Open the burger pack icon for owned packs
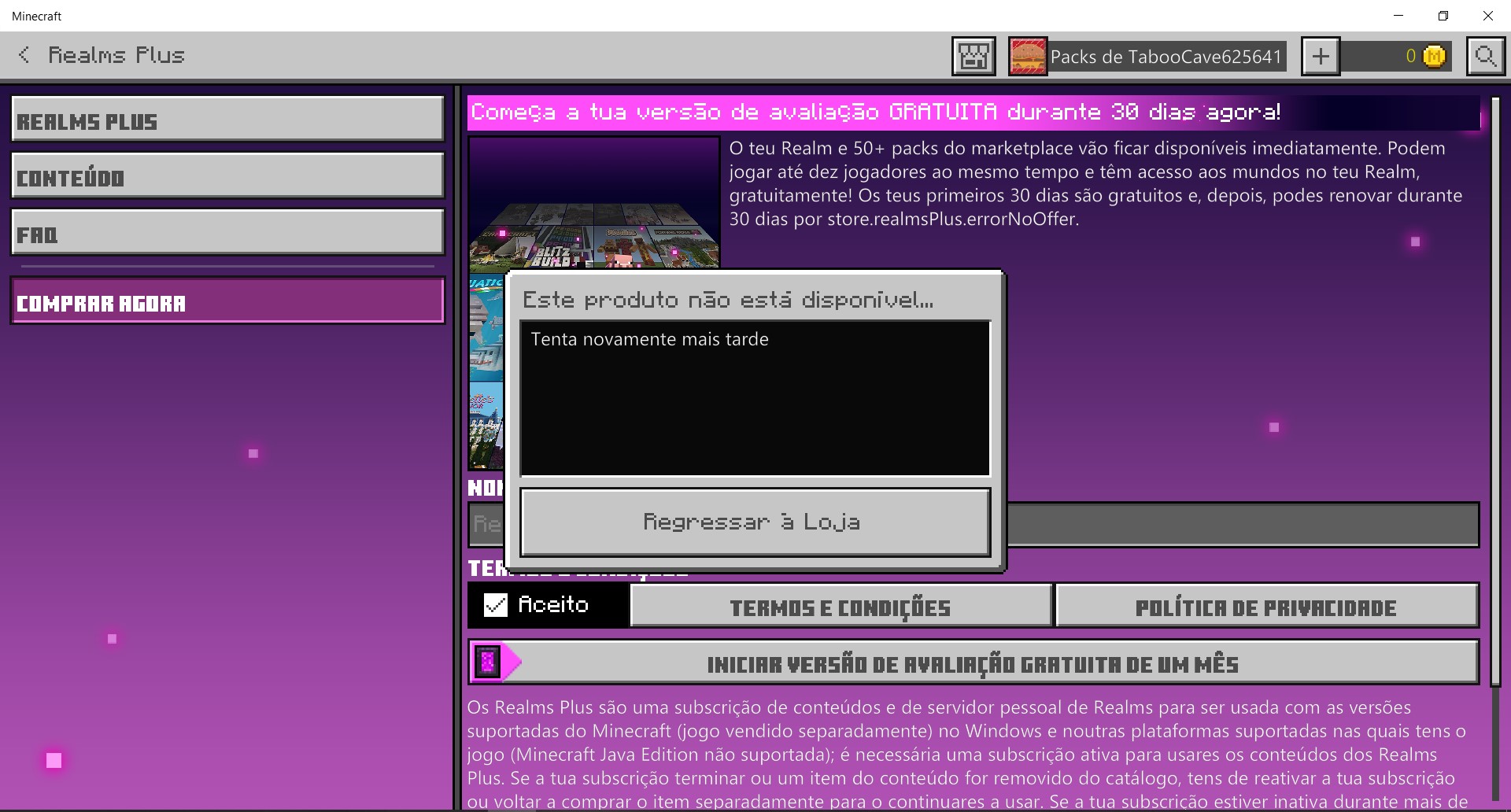This screenshot has width=1511, height=812. [1028, 57]
